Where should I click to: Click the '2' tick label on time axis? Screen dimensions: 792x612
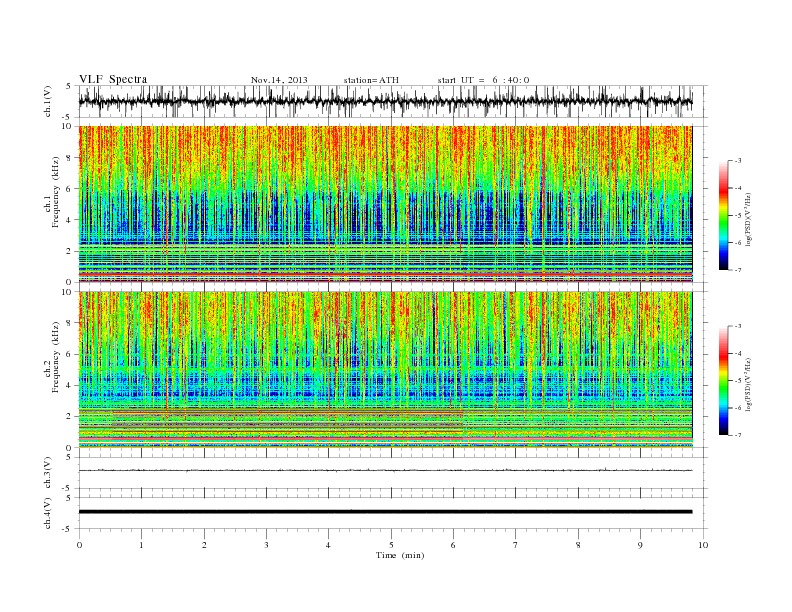click(x=204, y=545)
